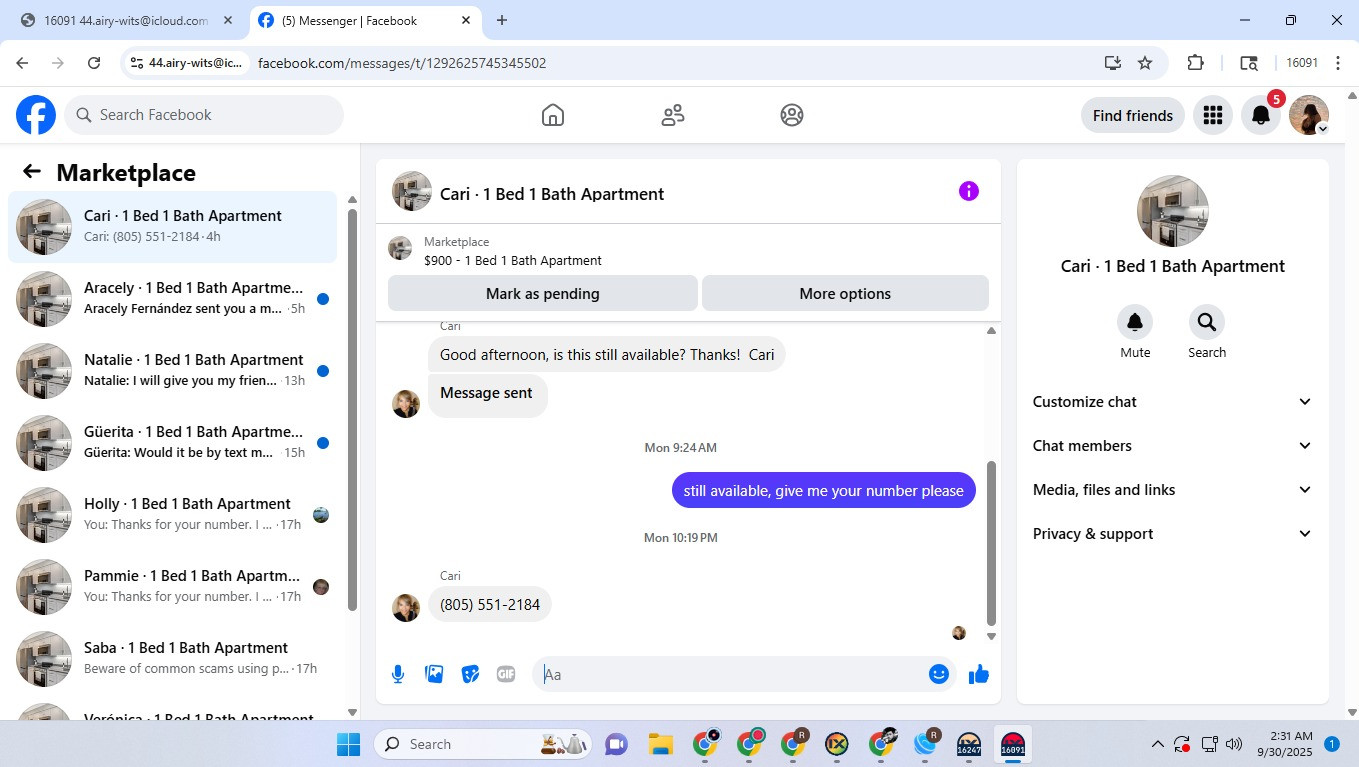Viewport: 1359px width, 767px height.
Task: Open the notifications bell
Action: pyautogui.click(x=1261, y=115)
